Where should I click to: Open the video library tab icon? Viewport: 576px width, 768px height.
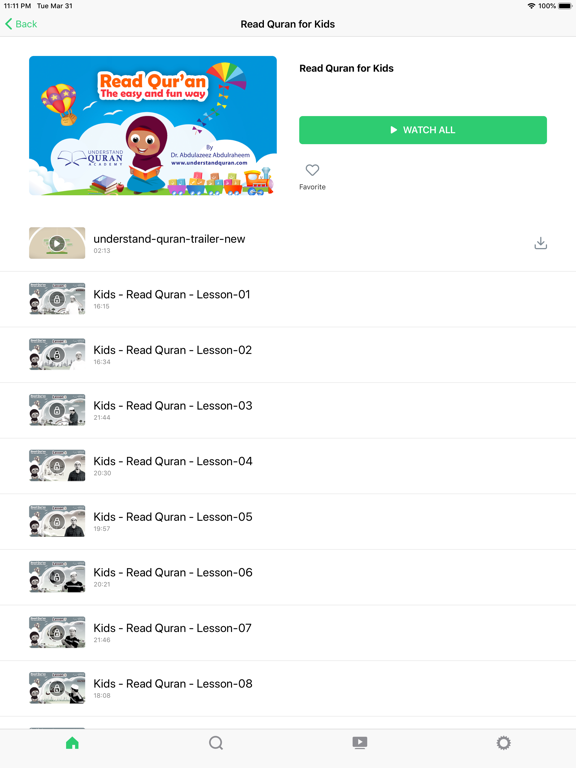[x=360, y=743]
